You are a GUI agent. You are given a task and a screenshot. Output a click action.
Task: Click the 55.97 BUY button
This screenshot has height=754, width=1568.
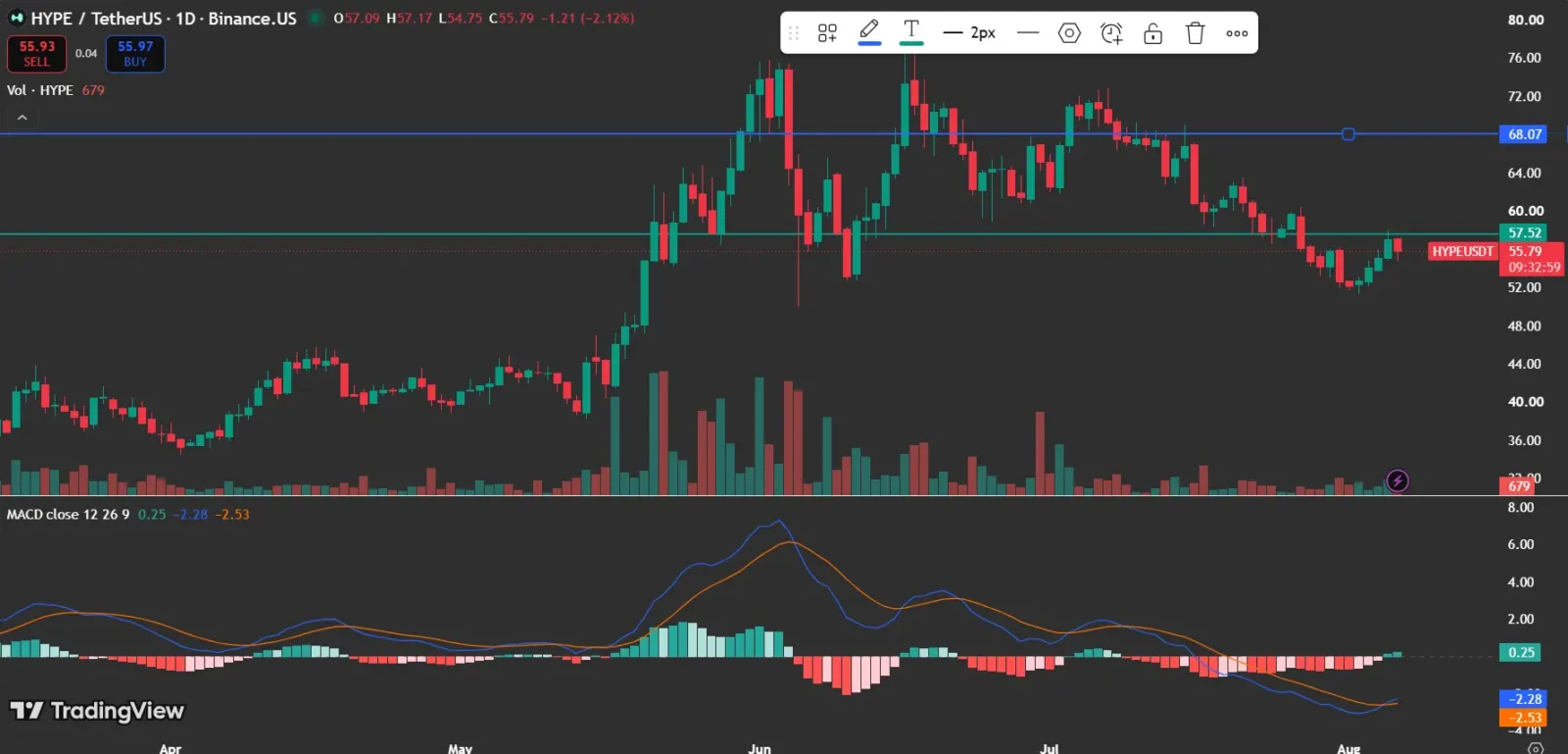click(135, 54)
